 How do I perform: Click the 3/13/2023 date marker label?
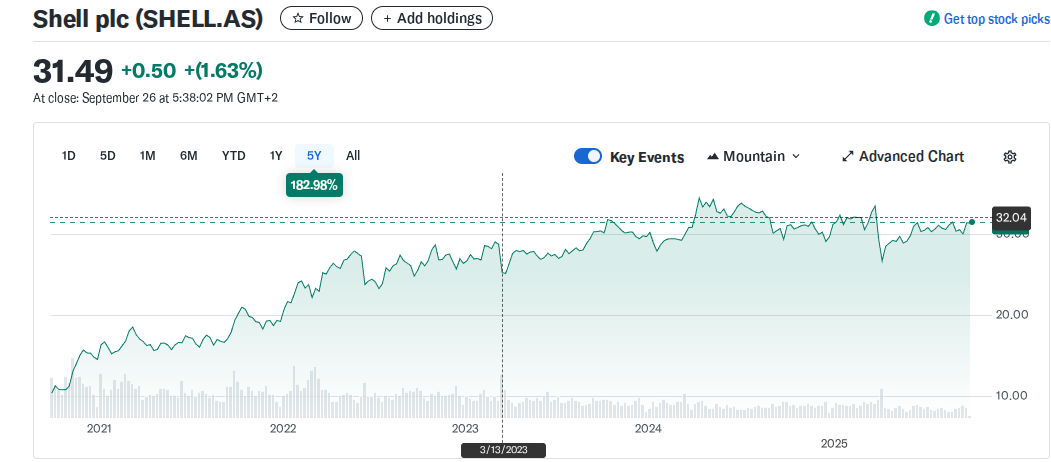pyautogui.click(x=503, y=450)
